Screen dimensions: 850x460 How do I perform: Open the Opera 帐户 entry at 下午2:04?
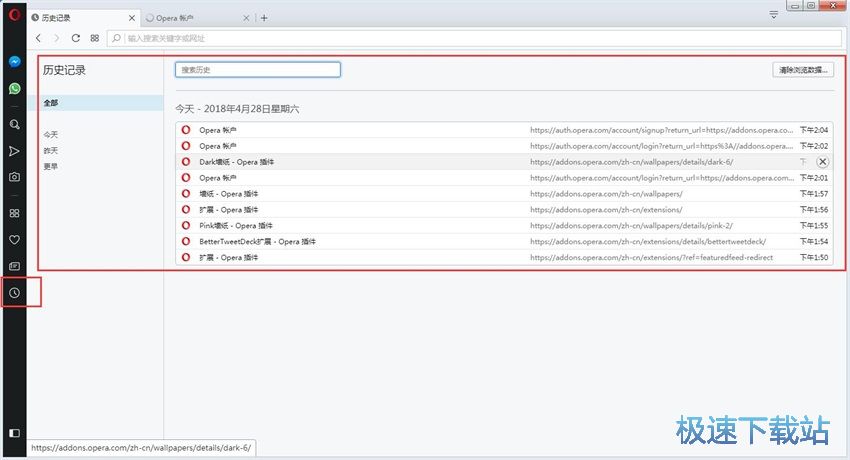pos(504,130)
